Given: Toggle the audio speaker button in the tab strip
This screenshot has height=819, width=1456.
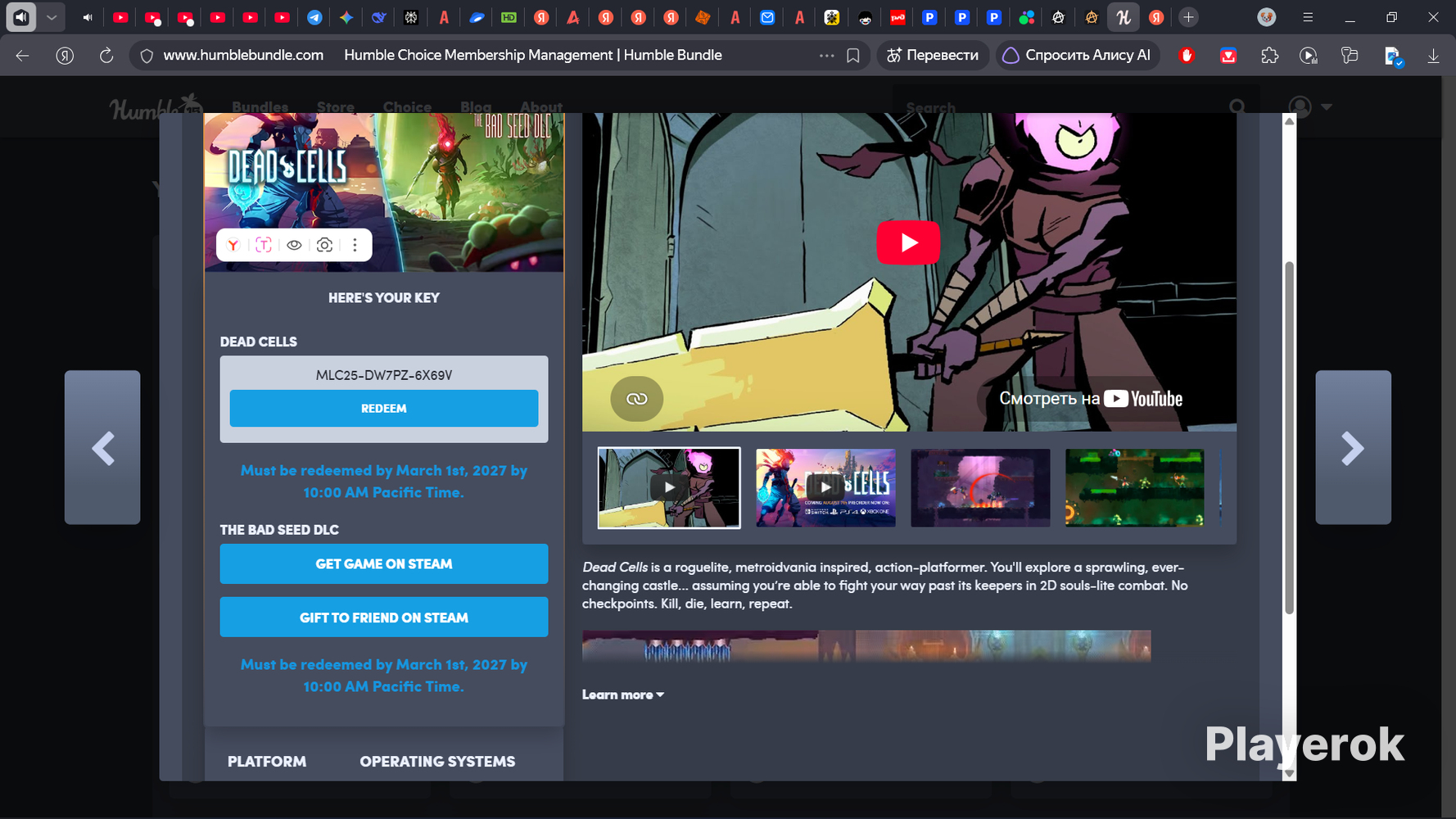Looking at the screenshot, I should click(x=21, y=17).
